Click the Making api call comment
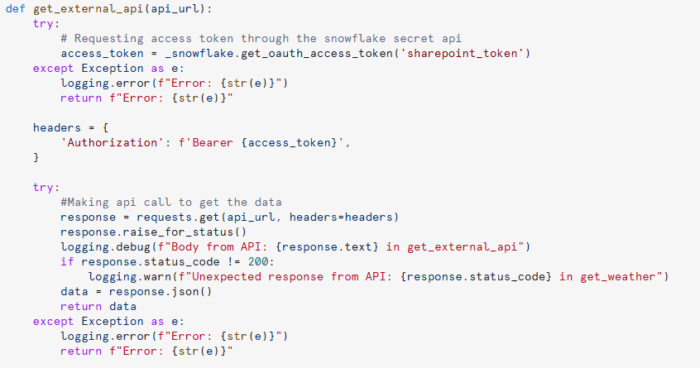Viewport: 700px width, 368px height. (171, 202)
